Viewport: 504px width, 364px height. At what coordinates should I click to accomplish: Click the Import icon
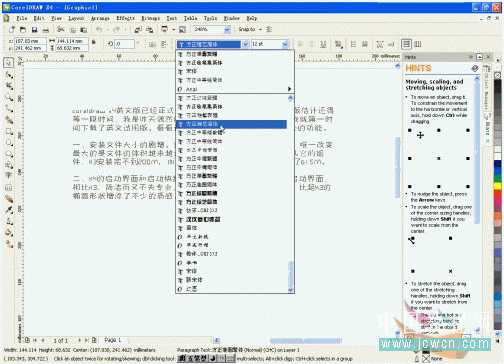point(138,30)
